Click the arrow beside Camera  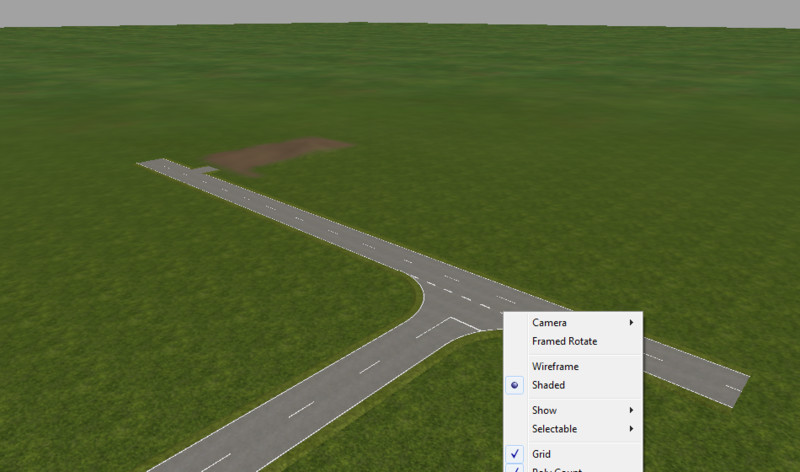pos(630,323)
